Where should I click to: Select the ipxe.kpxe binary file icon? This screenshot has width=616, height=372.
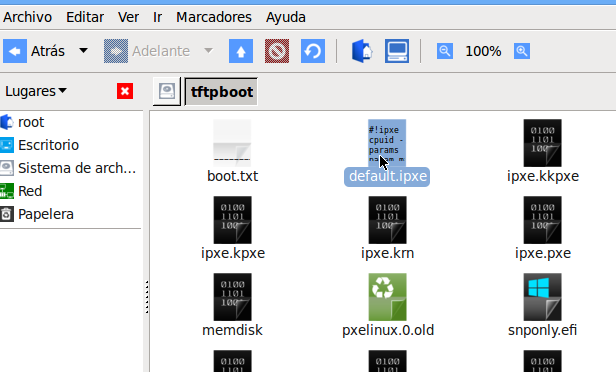click(232, 220)
